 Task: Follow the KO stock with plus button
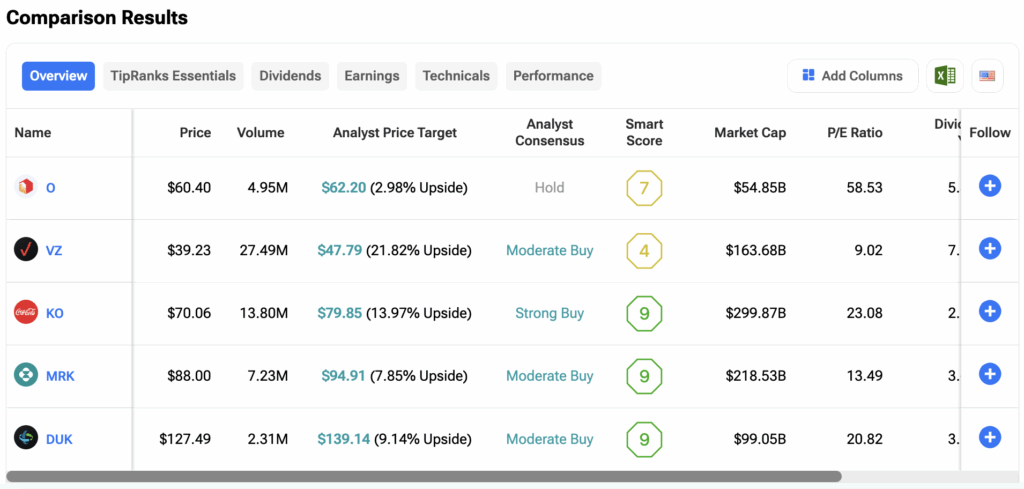pyautogui.click(x=989, y=312)
